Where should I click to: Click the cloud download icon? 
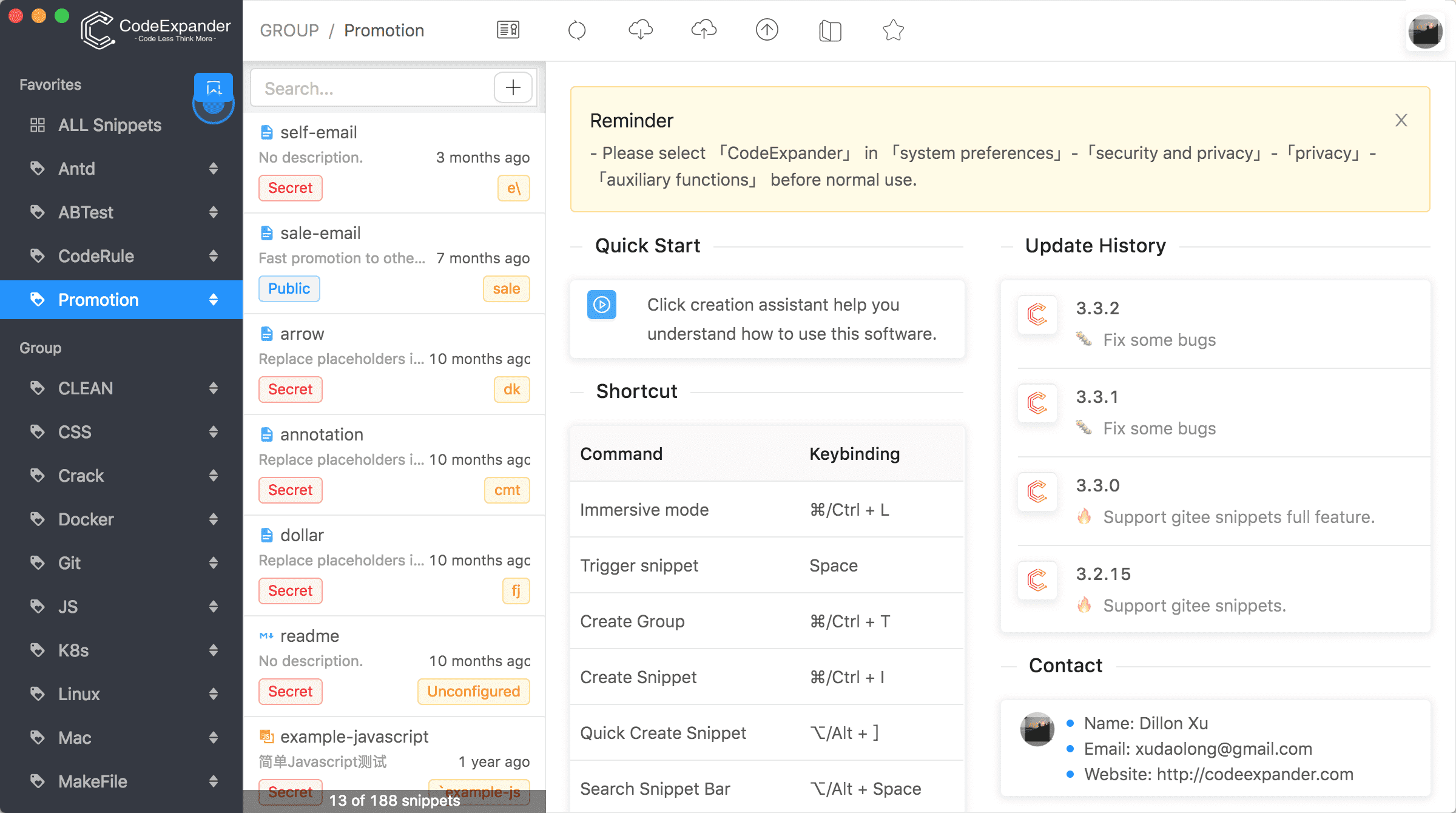pyautogui.click(x=641, y=30)
